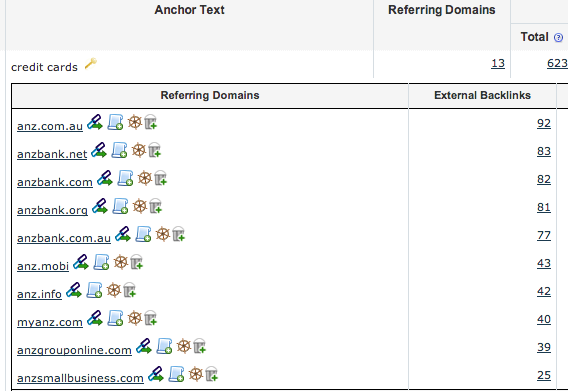
Task: View the 83 backlinks from anzbank.net
Action: [x=544, y=151]
